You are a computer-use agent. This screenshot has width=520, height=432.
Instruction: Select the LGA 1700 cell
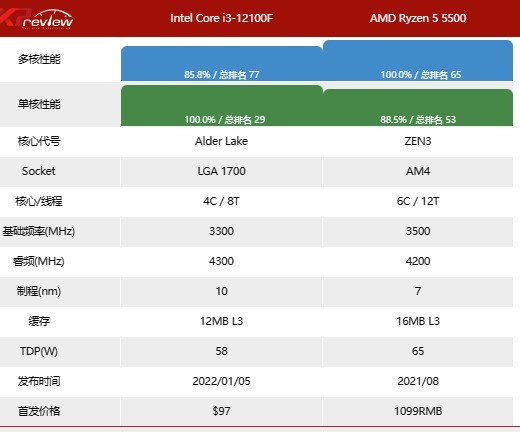pos(221,171)
